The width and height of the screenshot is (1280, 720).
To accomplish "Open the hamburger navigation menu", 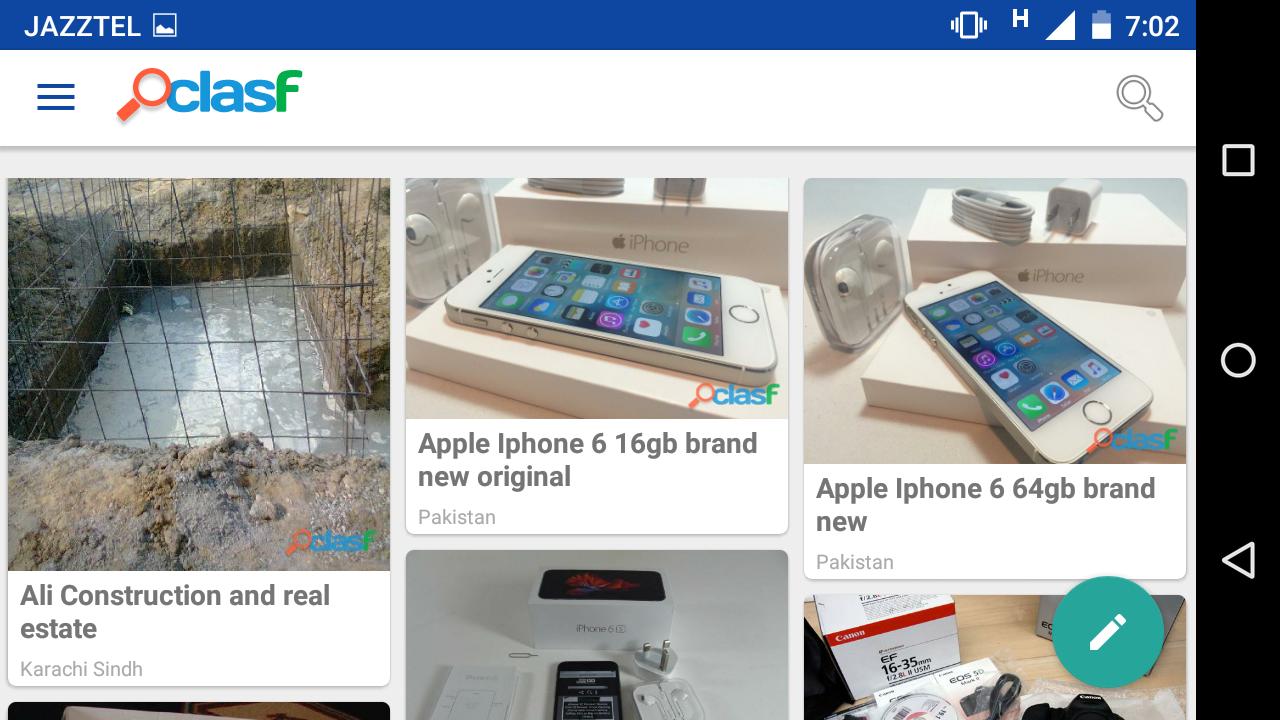I will click(56, 97).
